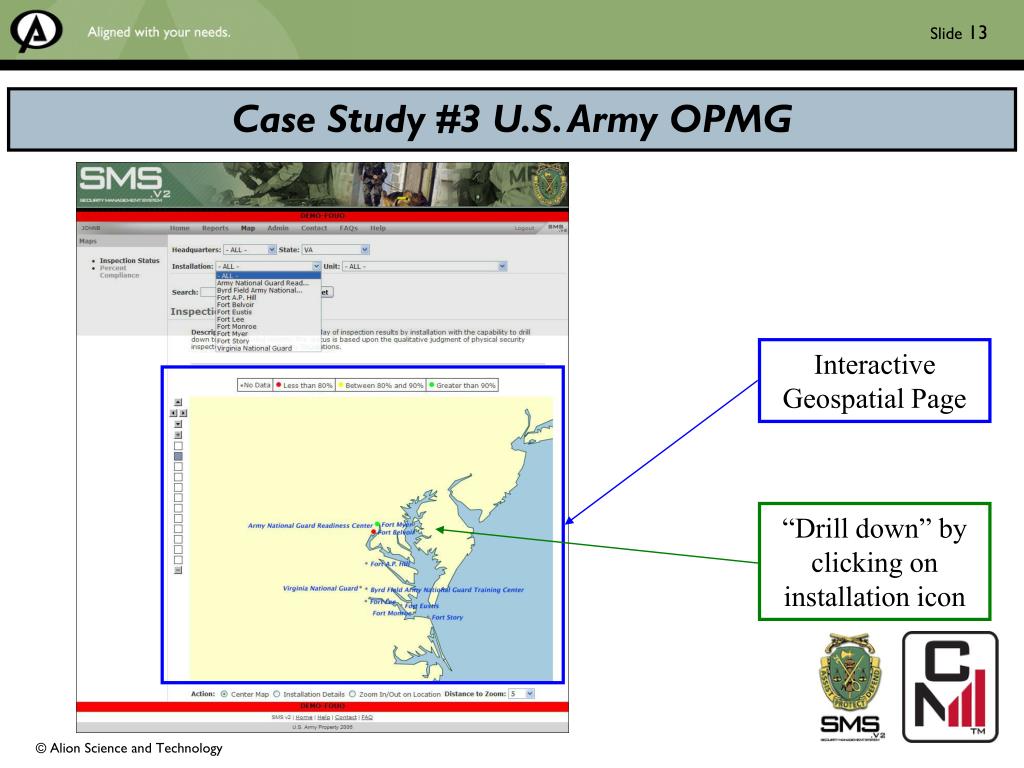Click the footer Help link
Image resolution: width=1024 pixels, height=768 pixels.
coord(324,717)
